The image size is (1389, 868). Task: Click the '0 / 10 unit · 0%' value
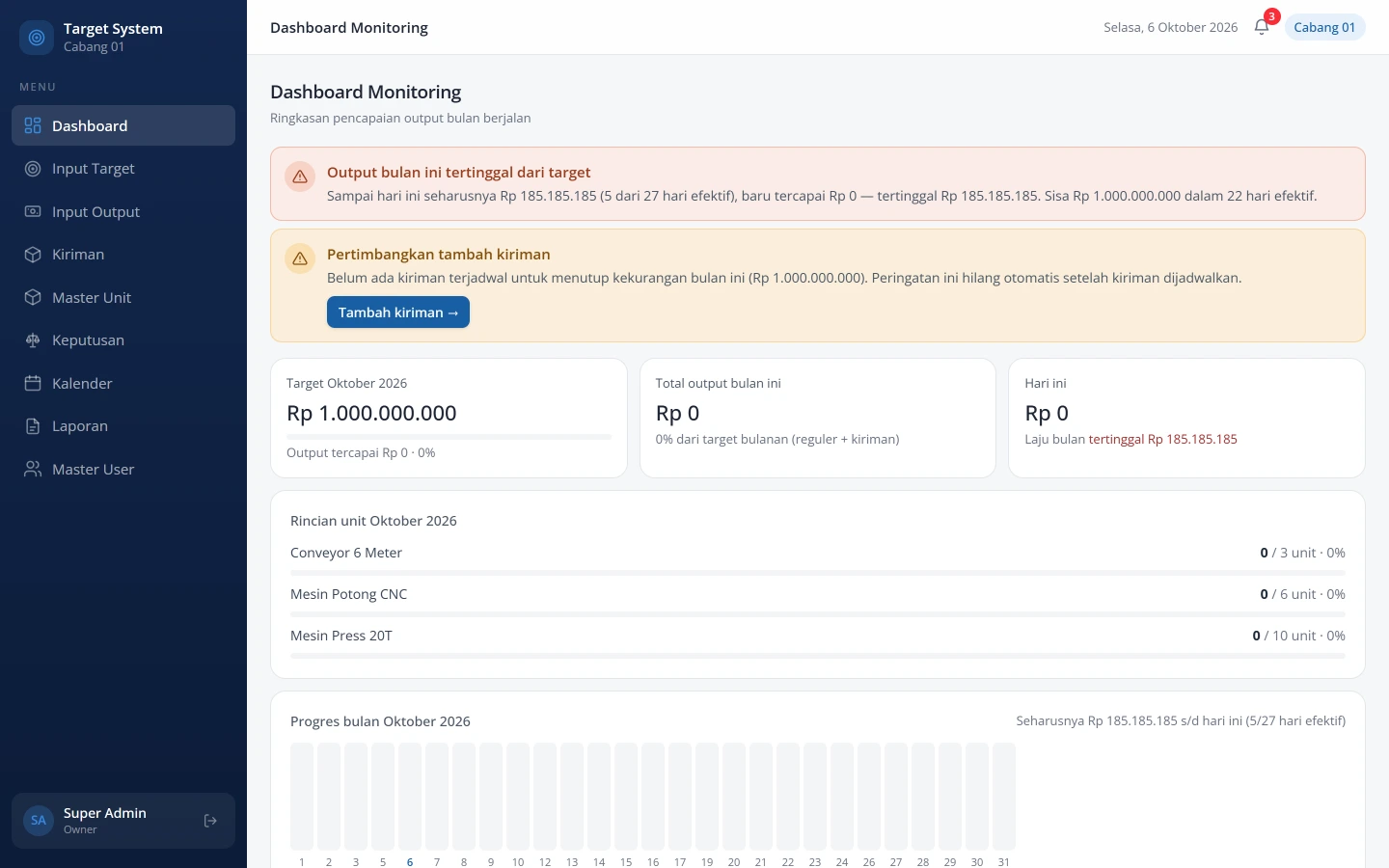pyautogui.click(x=1298, y=636)
